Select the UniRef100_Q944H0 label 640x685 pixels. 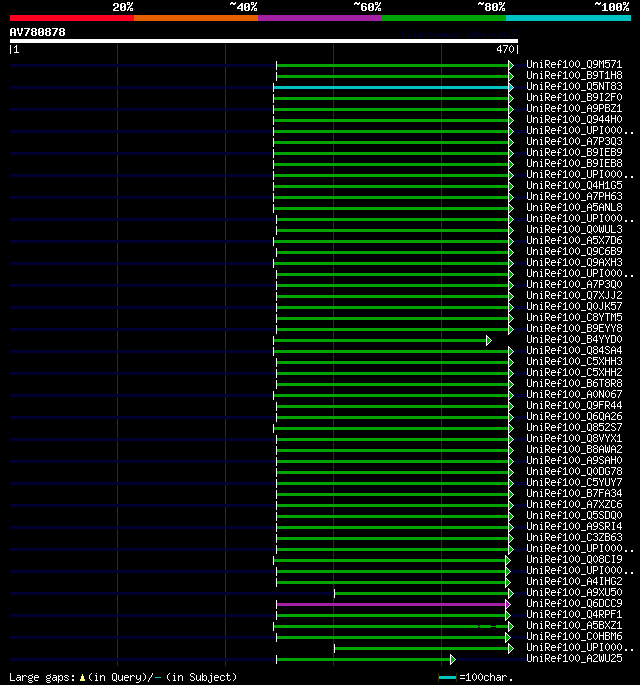(574, 120)
